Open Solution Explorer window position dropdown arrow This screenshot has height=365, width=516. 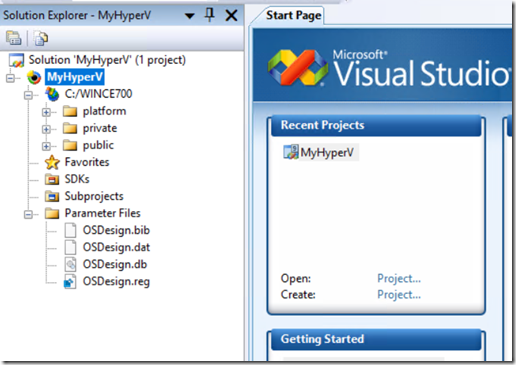point(189,16)
